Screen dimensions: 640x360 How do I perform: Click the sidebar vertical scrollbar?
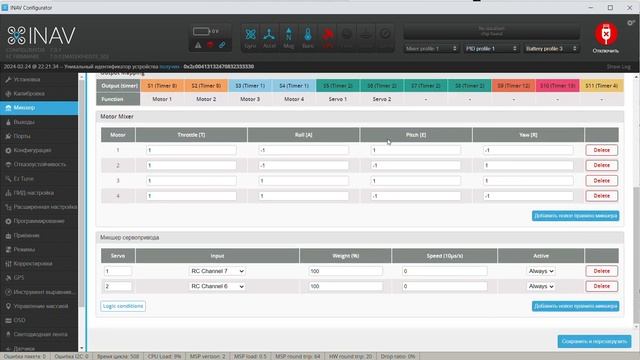[82, 192]
